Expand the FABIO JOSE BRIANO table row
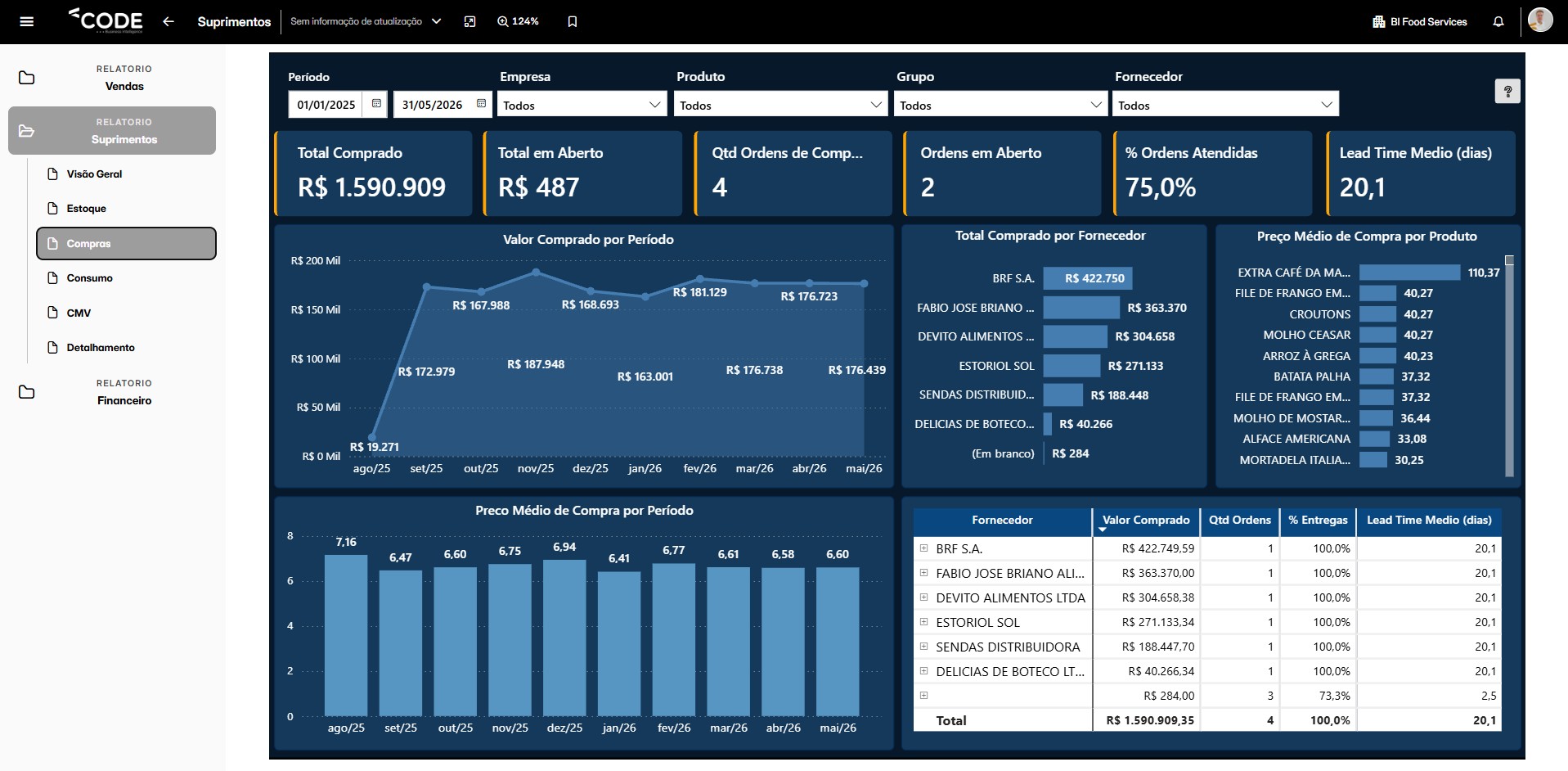This screenshot has height=771, width=1568. 923,573
